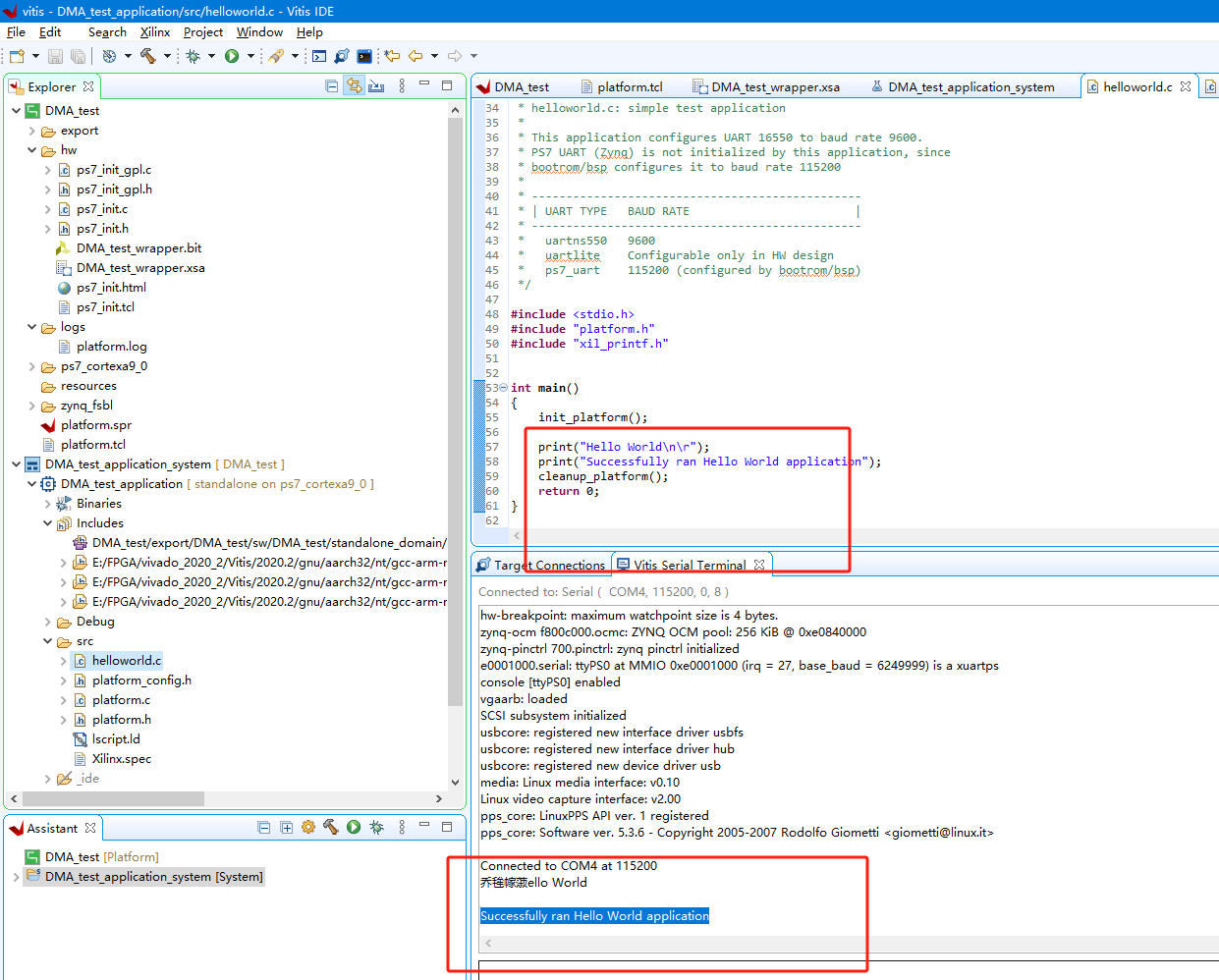Image resolution: width=1219 pixels, height=980 pixels.
Task: Switch to the Target Connections tab
Action: 541,565
